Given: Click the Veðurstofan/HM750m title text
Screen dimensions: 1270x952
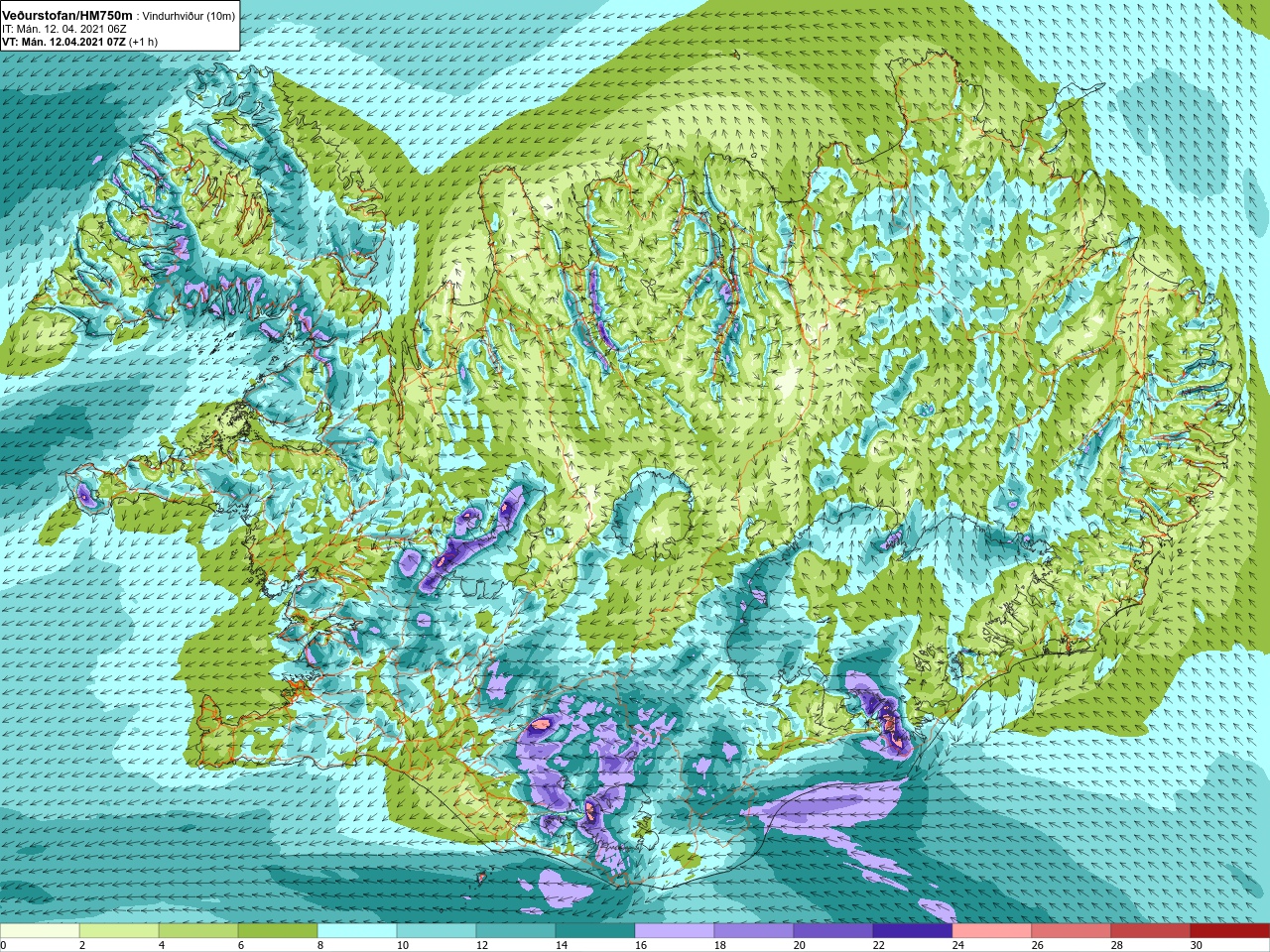Looking at the screenshot, I should (66, 16).
